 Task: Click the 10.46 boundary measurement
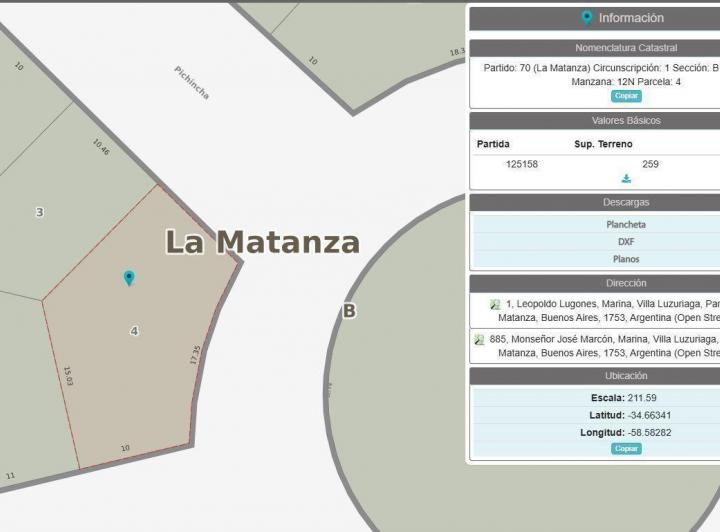101,147
